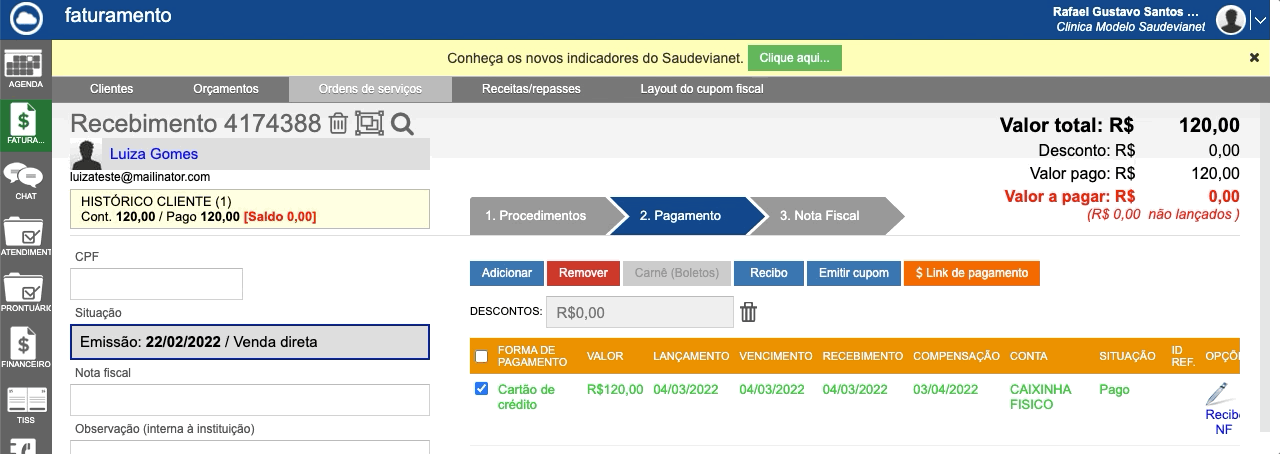Image resolution: width=1280 pixels, height=454 pixels.
Task: Click the pencil edit icon in payment row
Action: (x=1217, y=393)
